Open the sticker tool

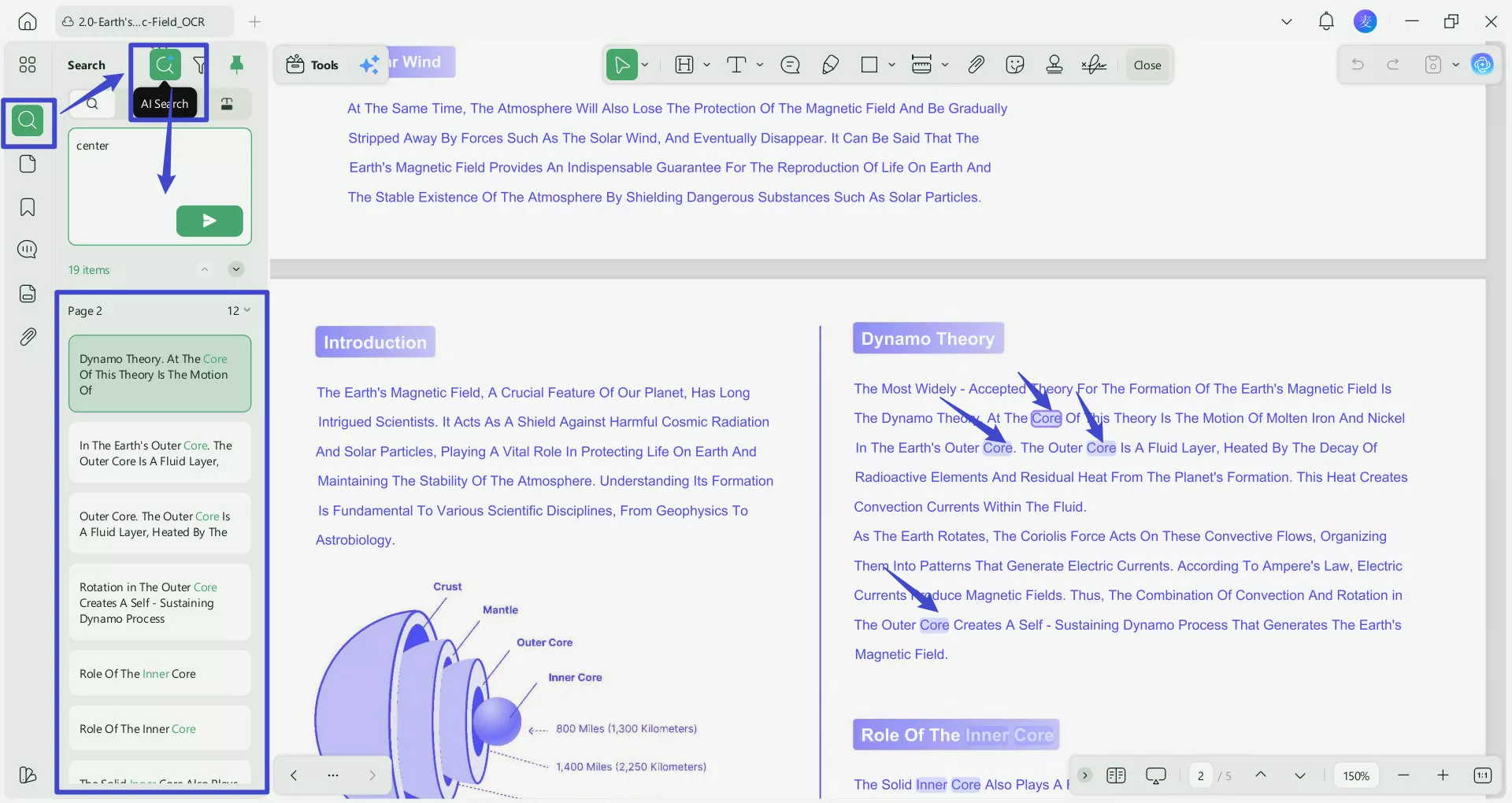tap(1015, 65)
